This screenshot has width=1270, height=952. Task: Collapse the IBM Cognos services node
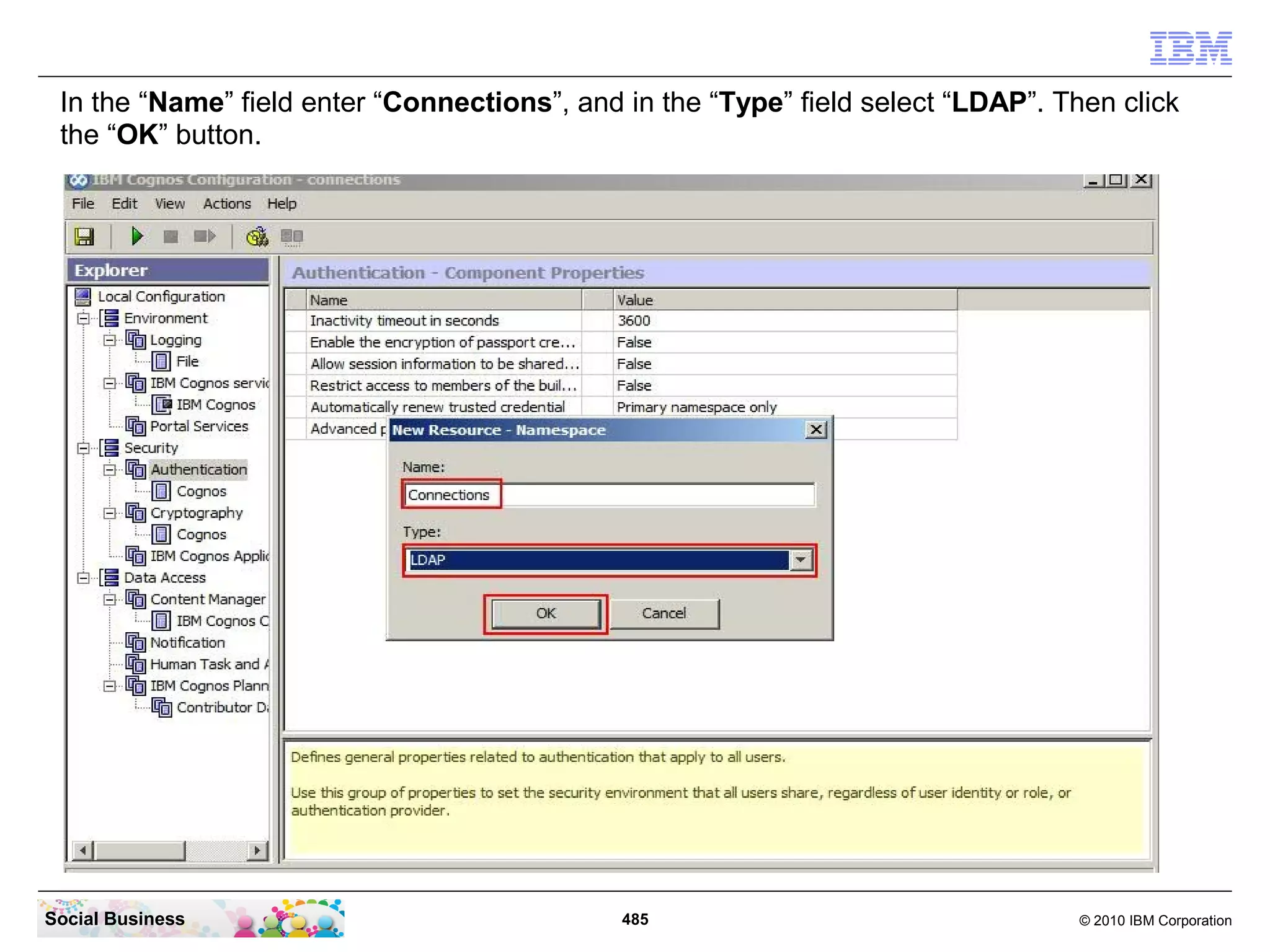109,384
